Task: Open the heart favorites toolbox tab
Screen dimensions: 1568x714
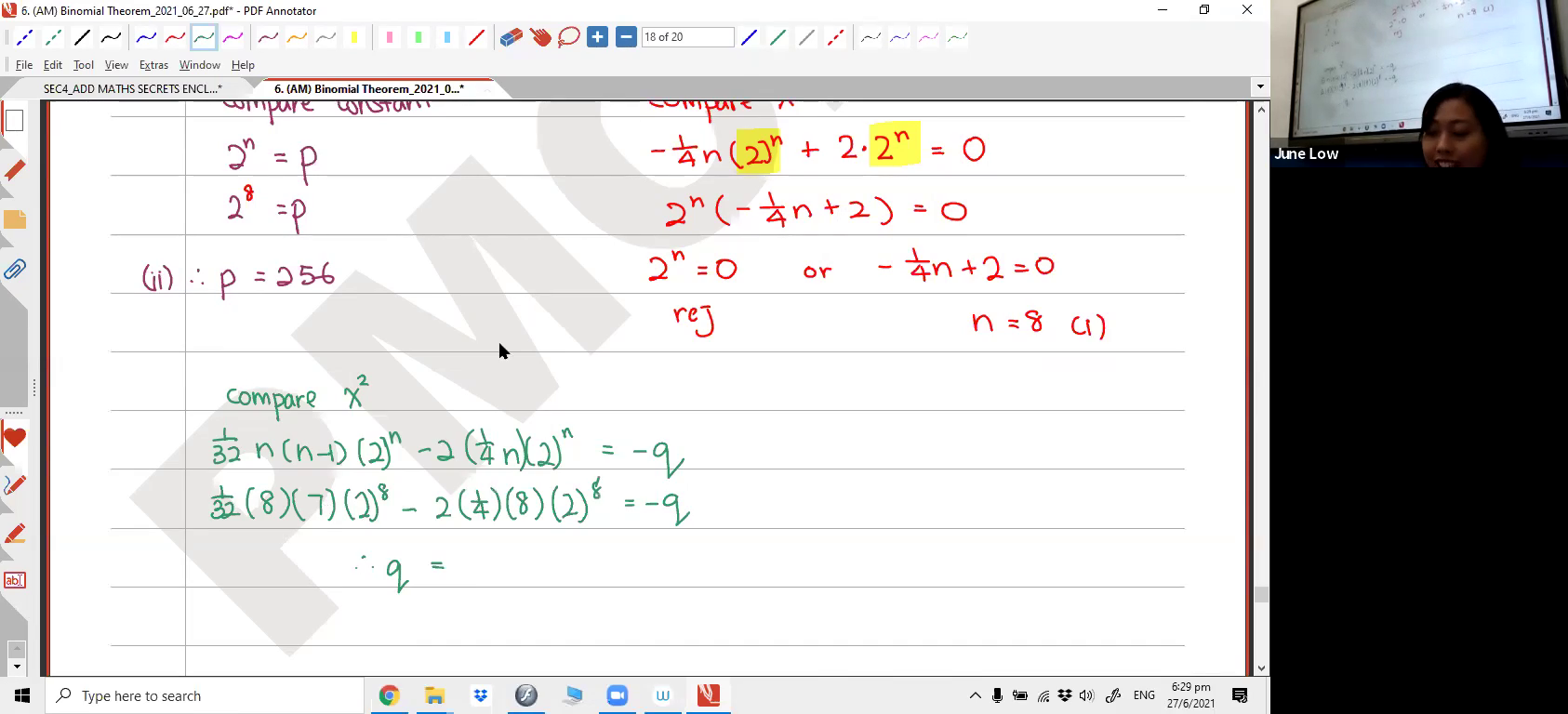Action: (14, 438)
